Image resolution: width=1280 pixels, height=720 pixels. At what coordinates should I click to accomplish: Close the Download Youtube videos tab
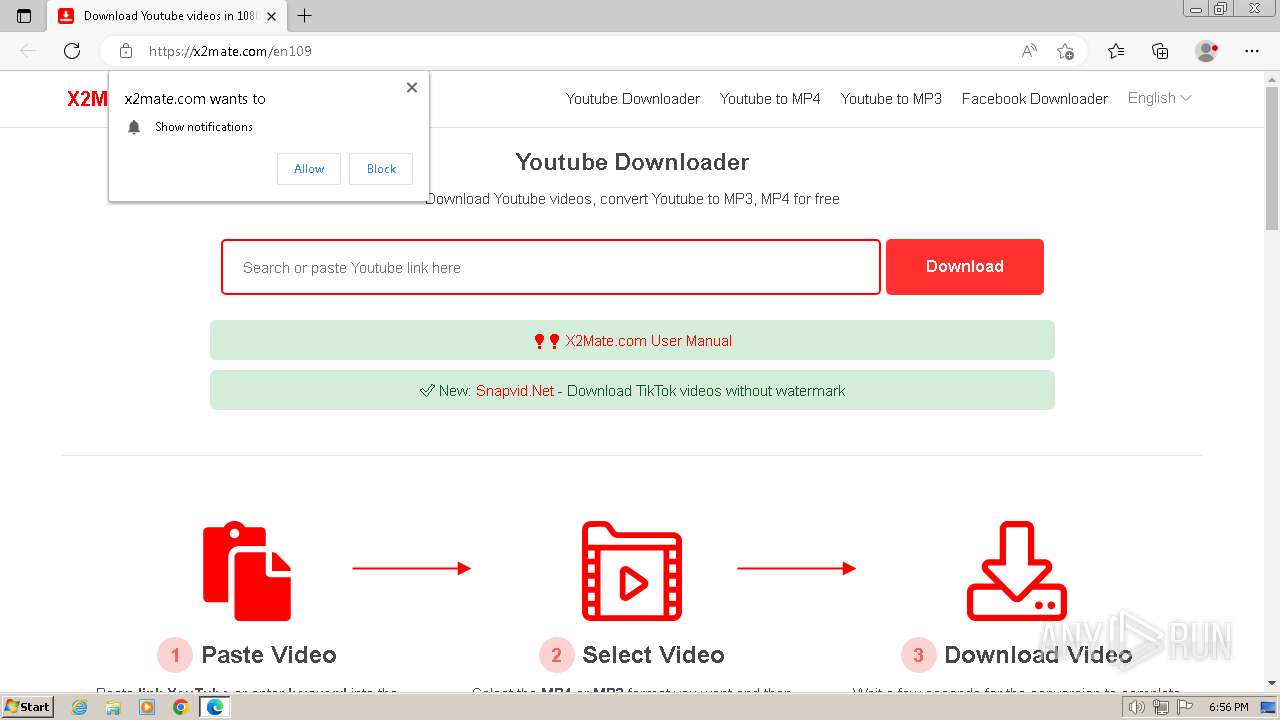point(271,16)
